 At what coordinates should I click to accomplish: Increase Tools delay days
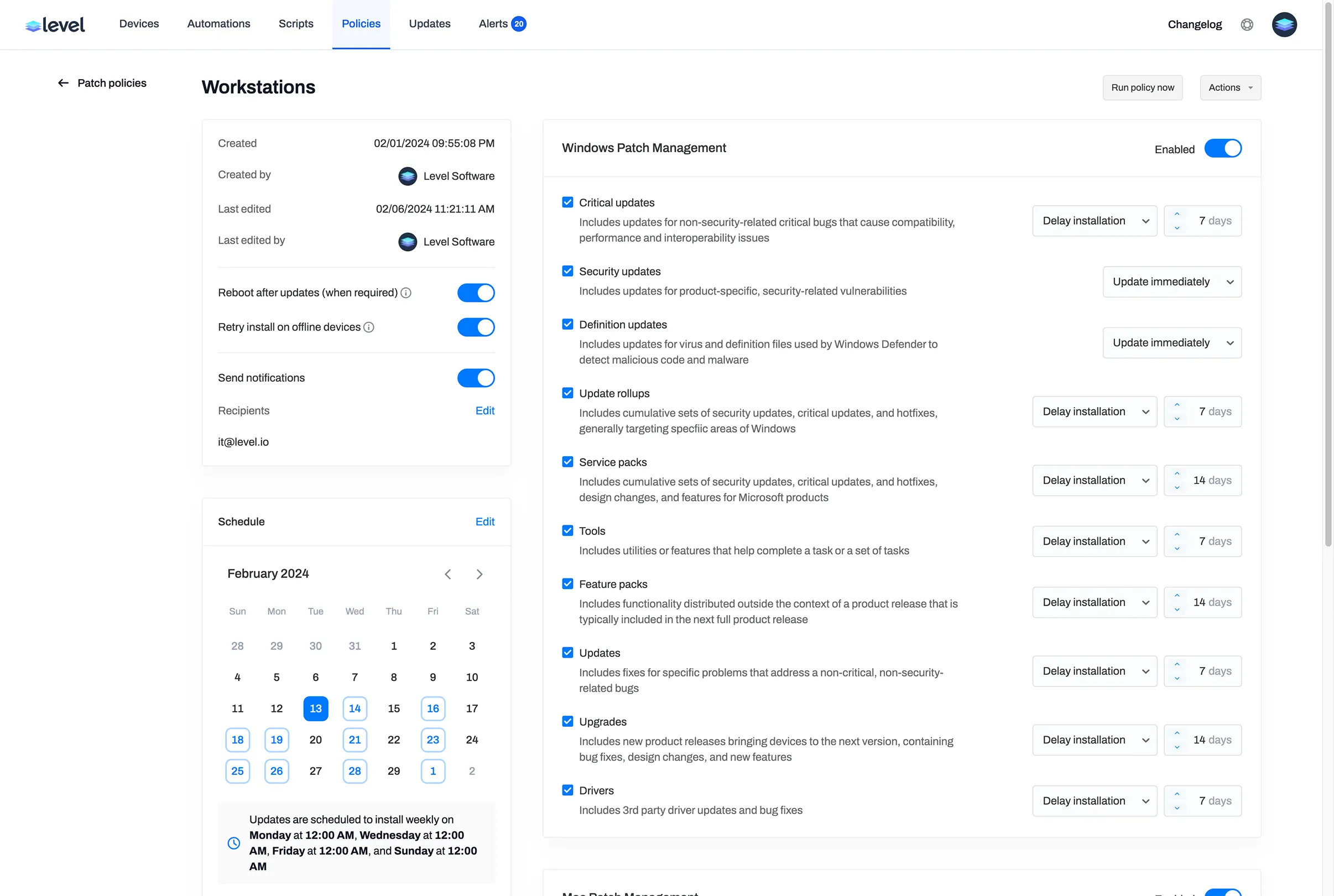point(1176,535)
